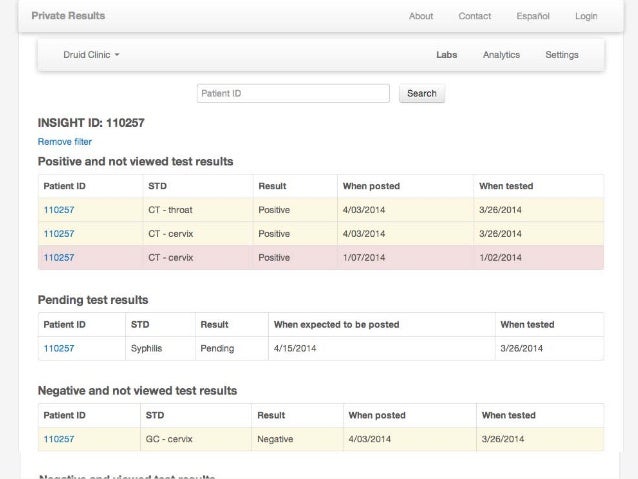
Task: Select the Syphilis cell
Action: (x=160, y=348)
